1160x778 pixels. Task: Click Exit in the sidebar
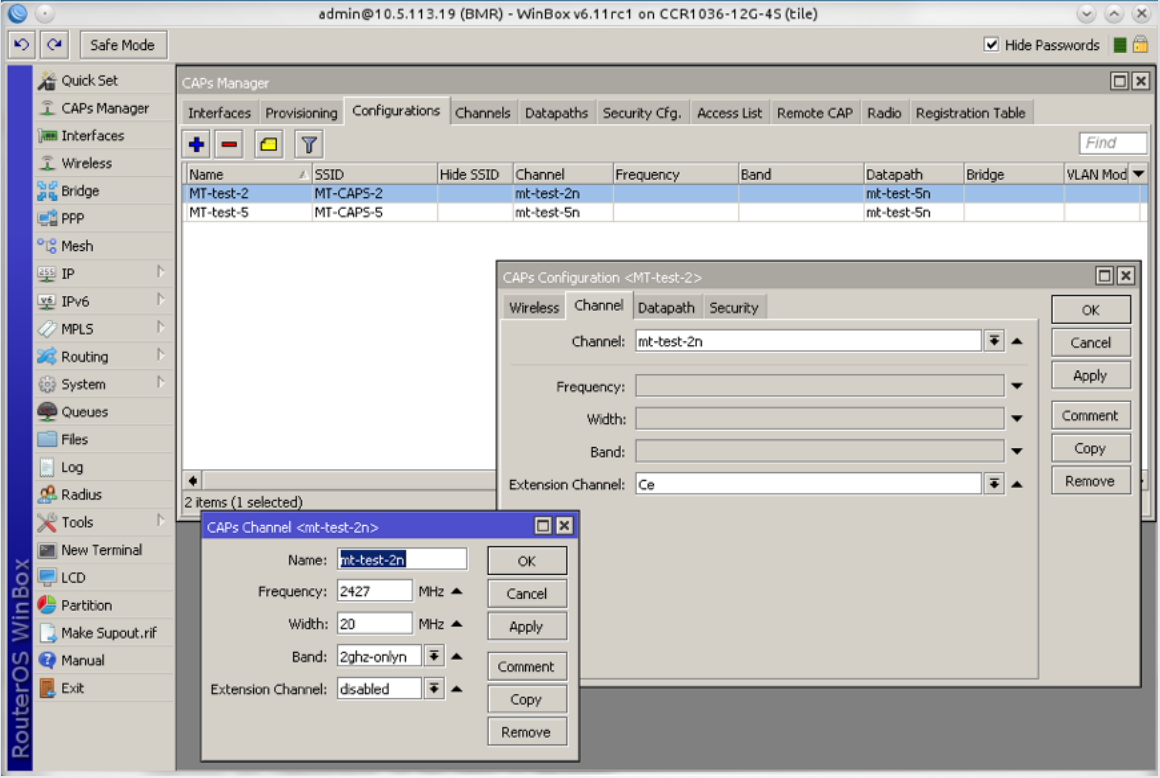point(72,688)
